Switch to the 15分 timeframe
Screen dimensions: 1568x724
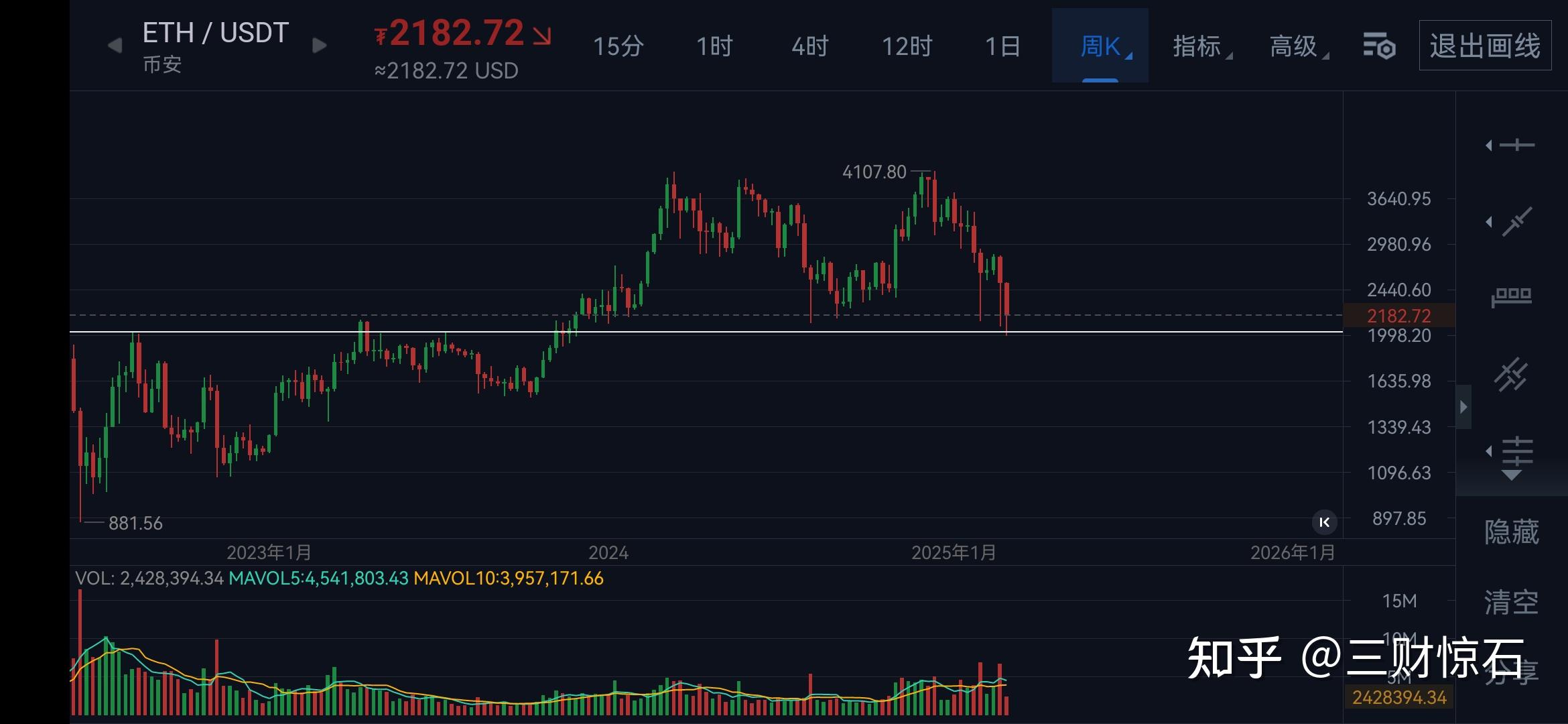pos(618,46)
